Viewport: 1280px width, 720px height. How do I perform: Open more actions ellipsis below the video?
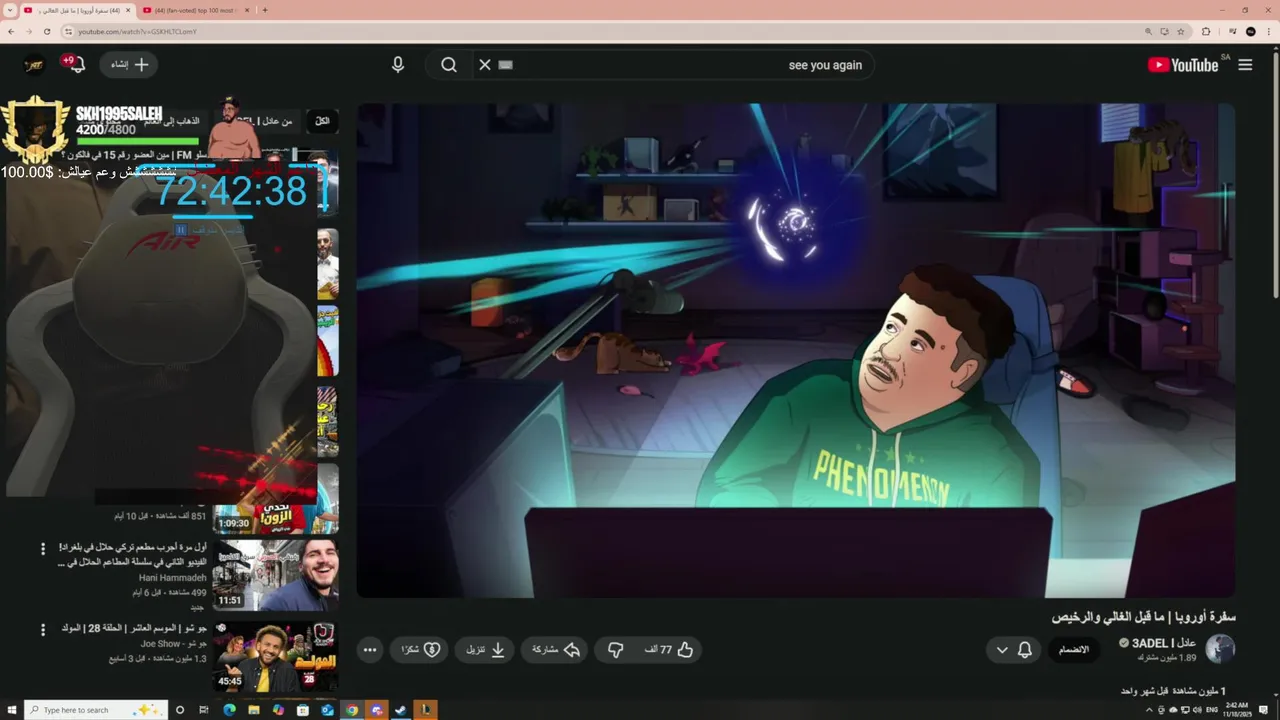click(x=370, y=650)
